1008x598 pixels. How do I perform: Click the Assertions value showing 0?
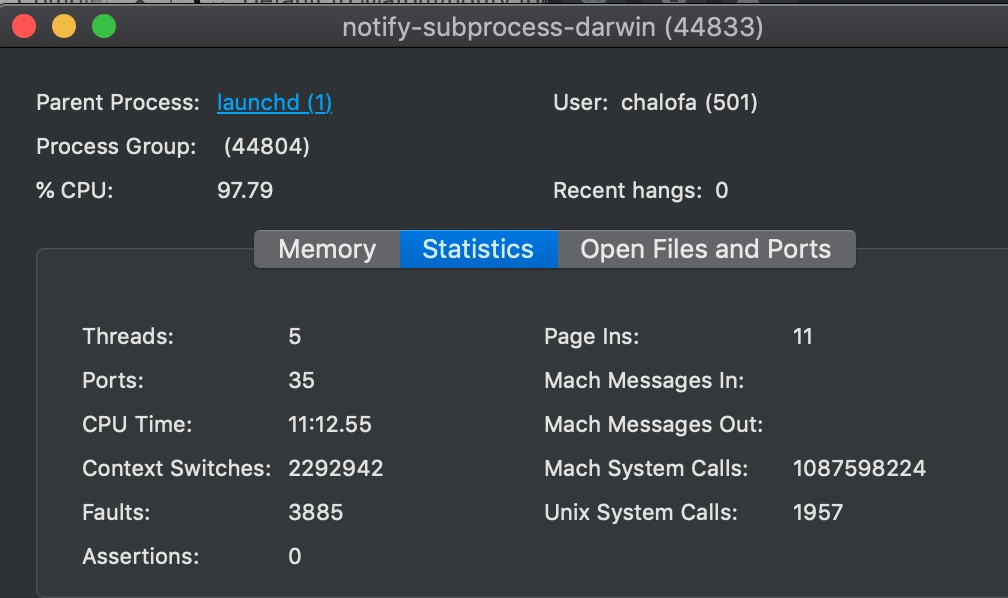pyautogui.click(x=294, y=556)
